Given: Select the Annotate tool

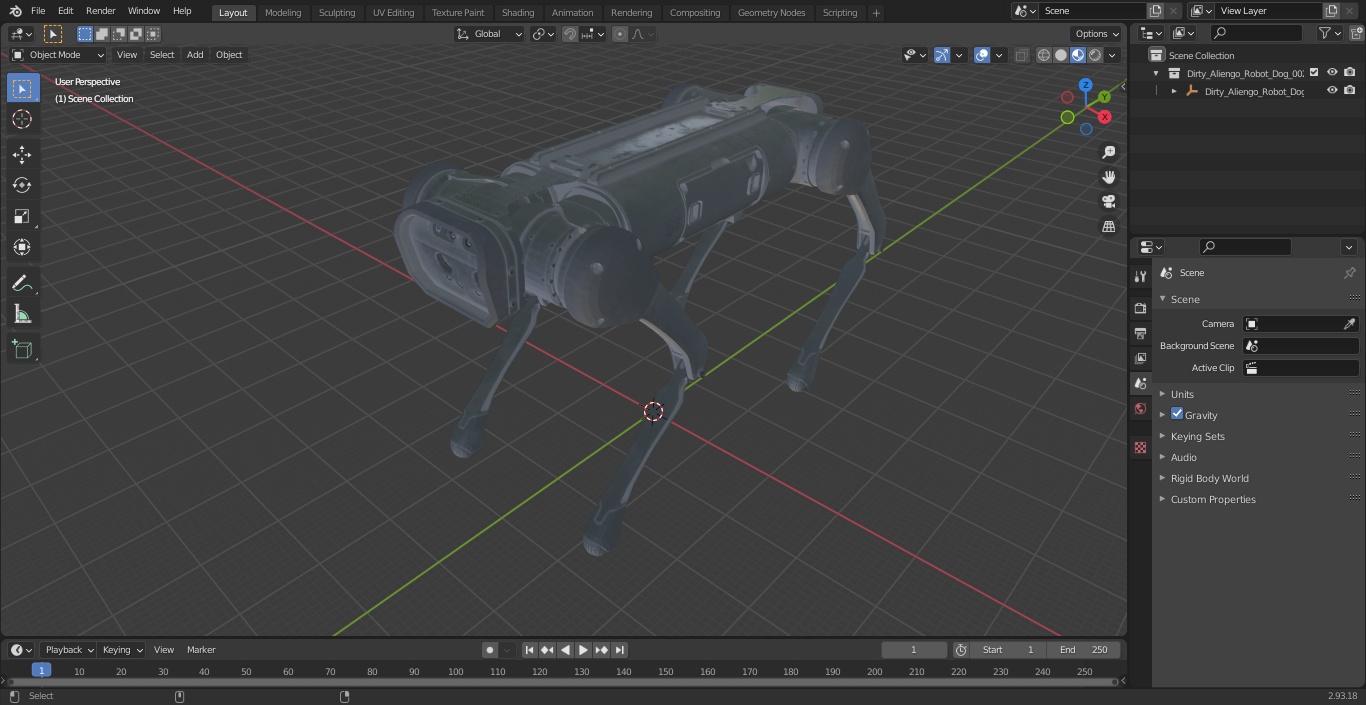Looking at the screenshot, I should (x=22, y=283).
